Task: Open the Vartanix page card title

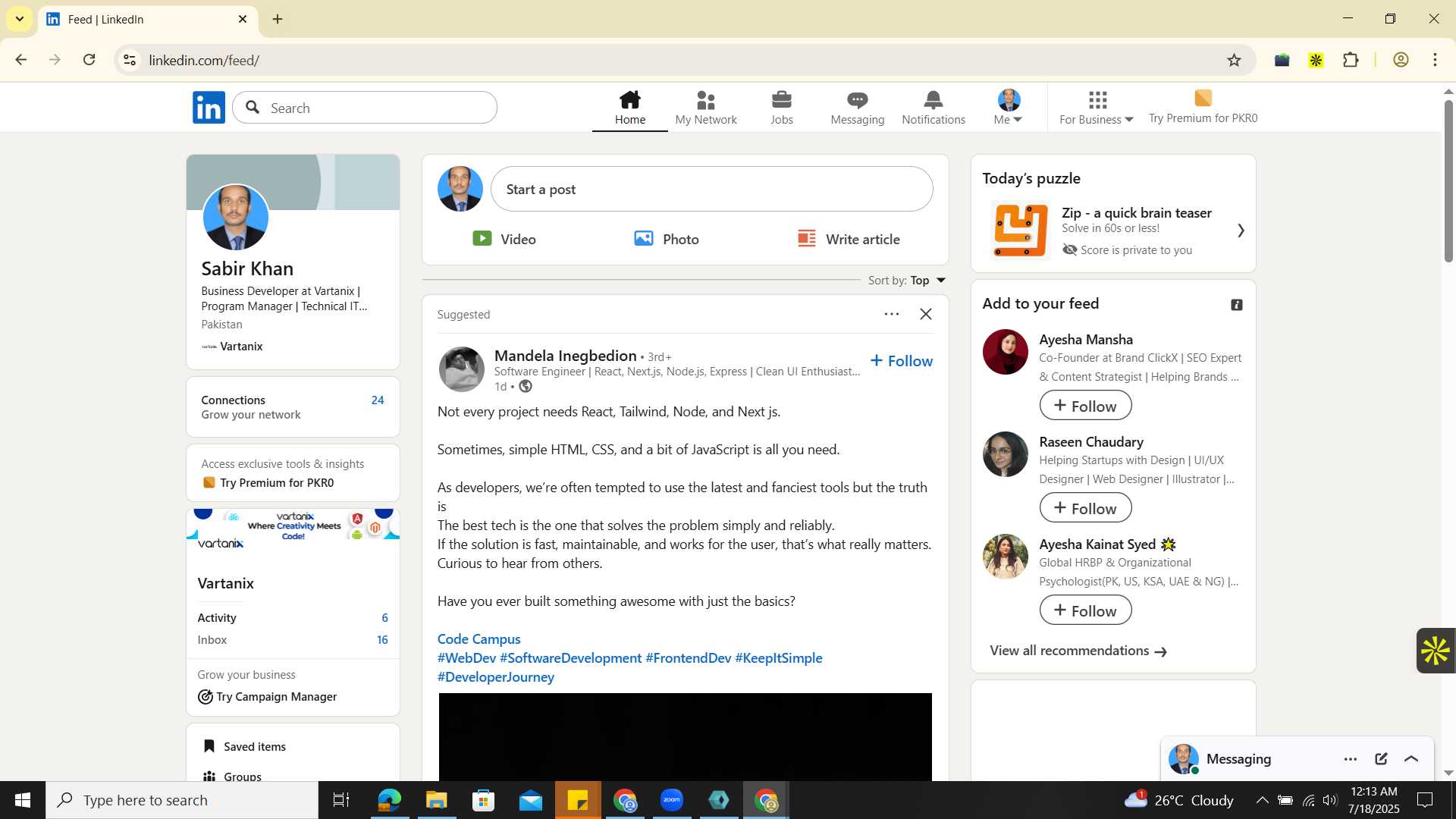Action: [225, 583]
